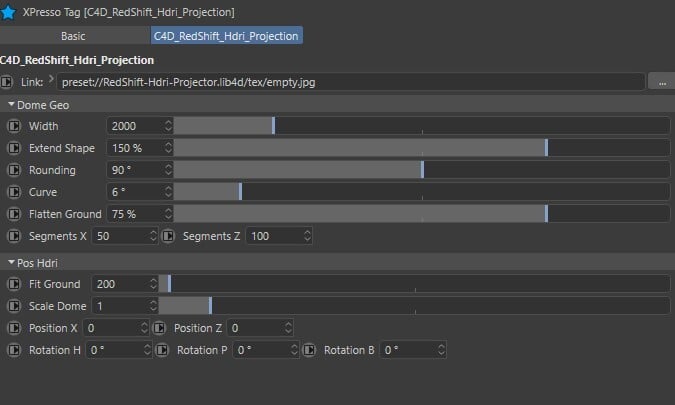The height and width of the screenshot is (405, 675).
Task: Click the Curve slider track
Action: coord(422,192)
